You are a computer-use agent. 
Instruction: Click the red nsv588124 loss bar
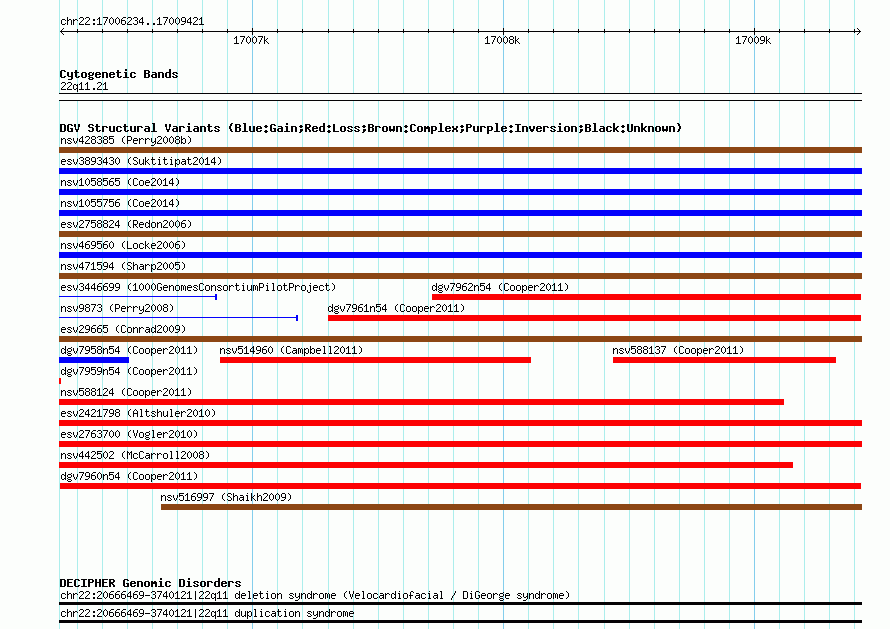pyautogui.click(x=422, y=402)
